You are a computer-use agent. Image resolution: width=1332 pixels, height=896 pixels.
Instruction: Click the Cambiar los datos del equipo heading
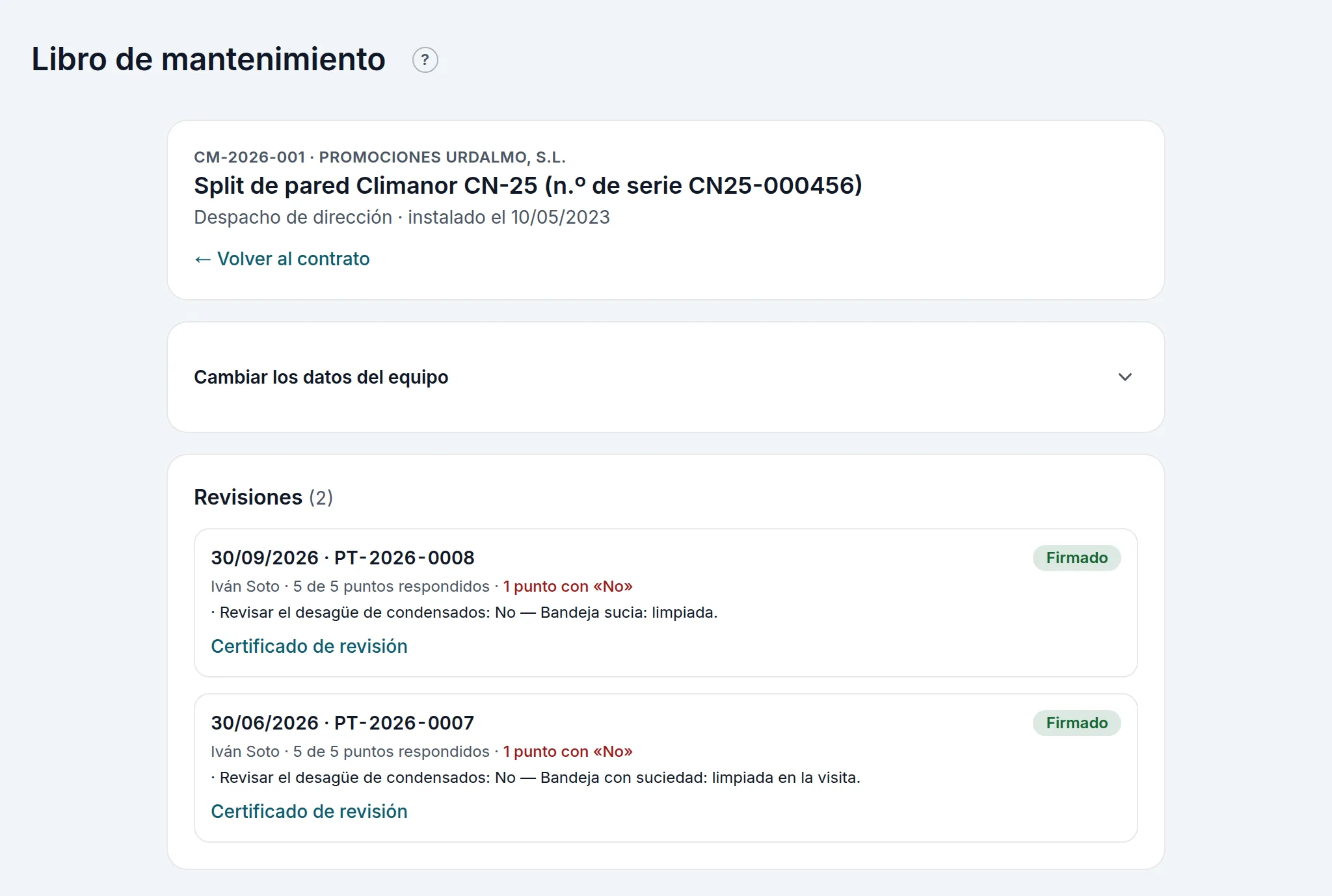point(321,377)
